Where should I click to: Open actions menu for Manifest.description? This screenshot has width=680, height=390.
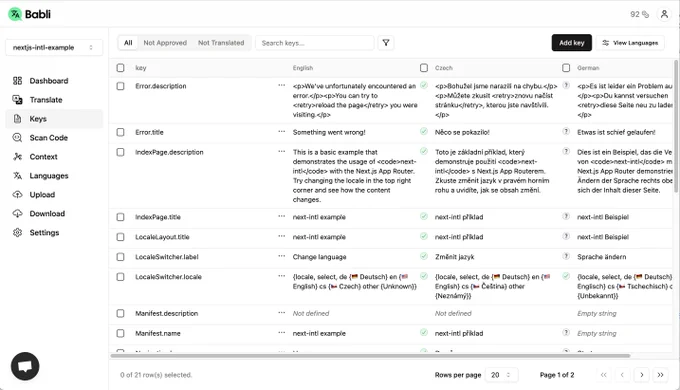point(282,312)
